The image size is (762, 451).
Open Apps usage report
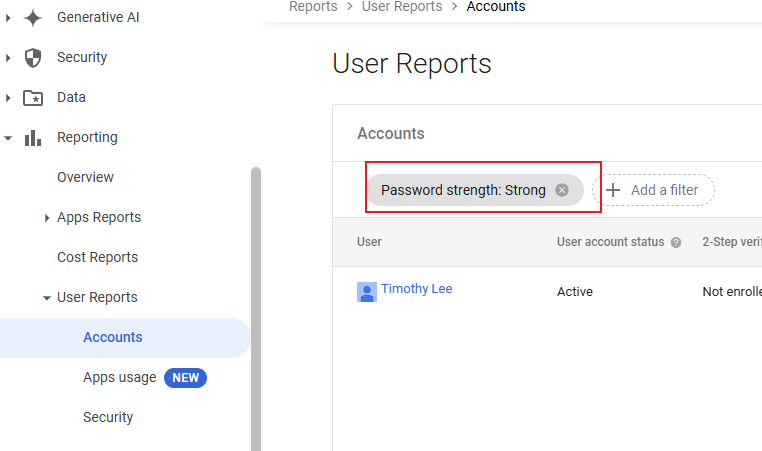point(119,377)
